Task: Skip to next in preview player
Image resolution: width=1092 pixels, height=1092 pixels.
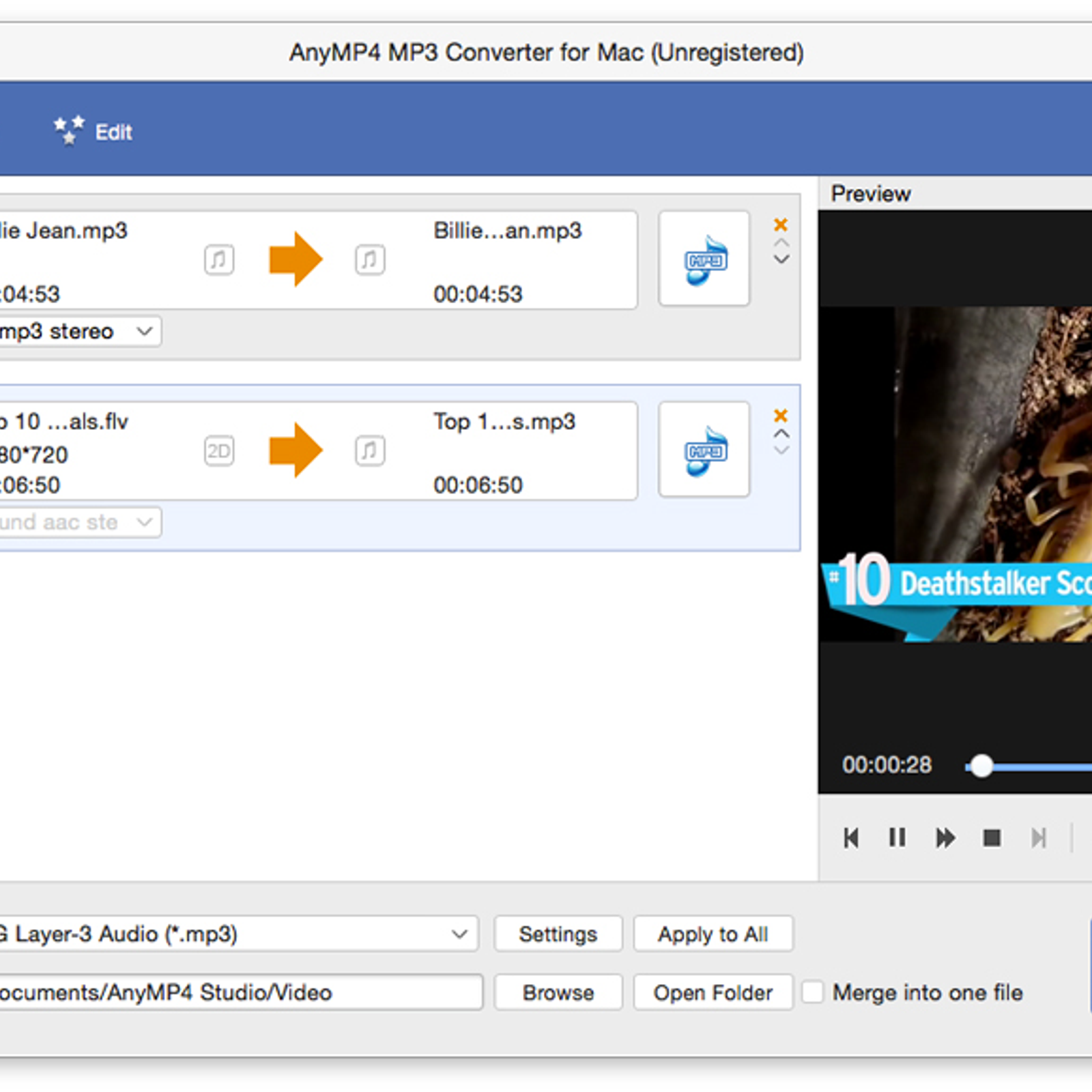Action: (x=1039, y=837)
